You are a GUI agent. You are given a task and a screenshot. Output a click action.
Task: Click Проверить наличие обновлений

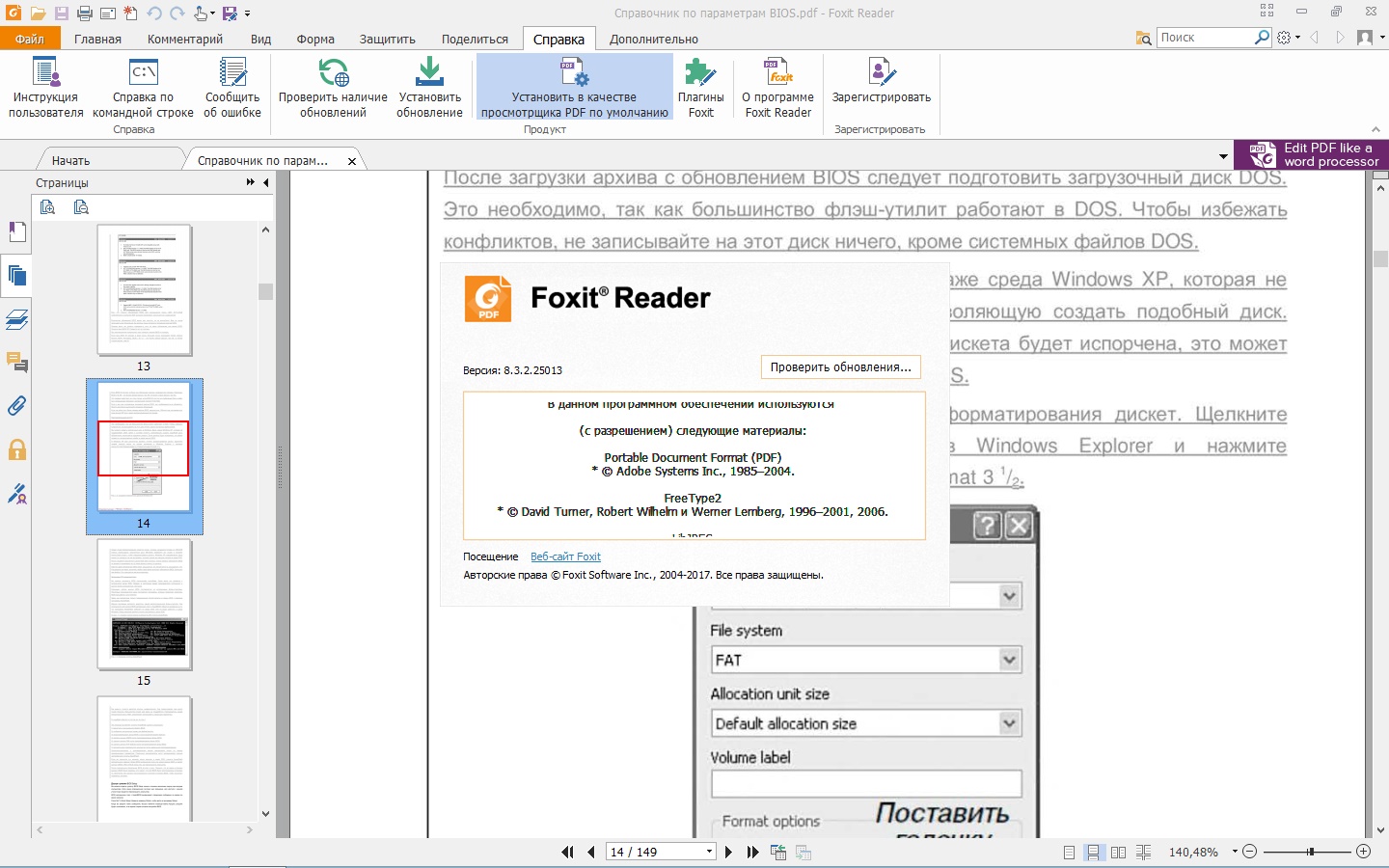(x=333, y=88)
